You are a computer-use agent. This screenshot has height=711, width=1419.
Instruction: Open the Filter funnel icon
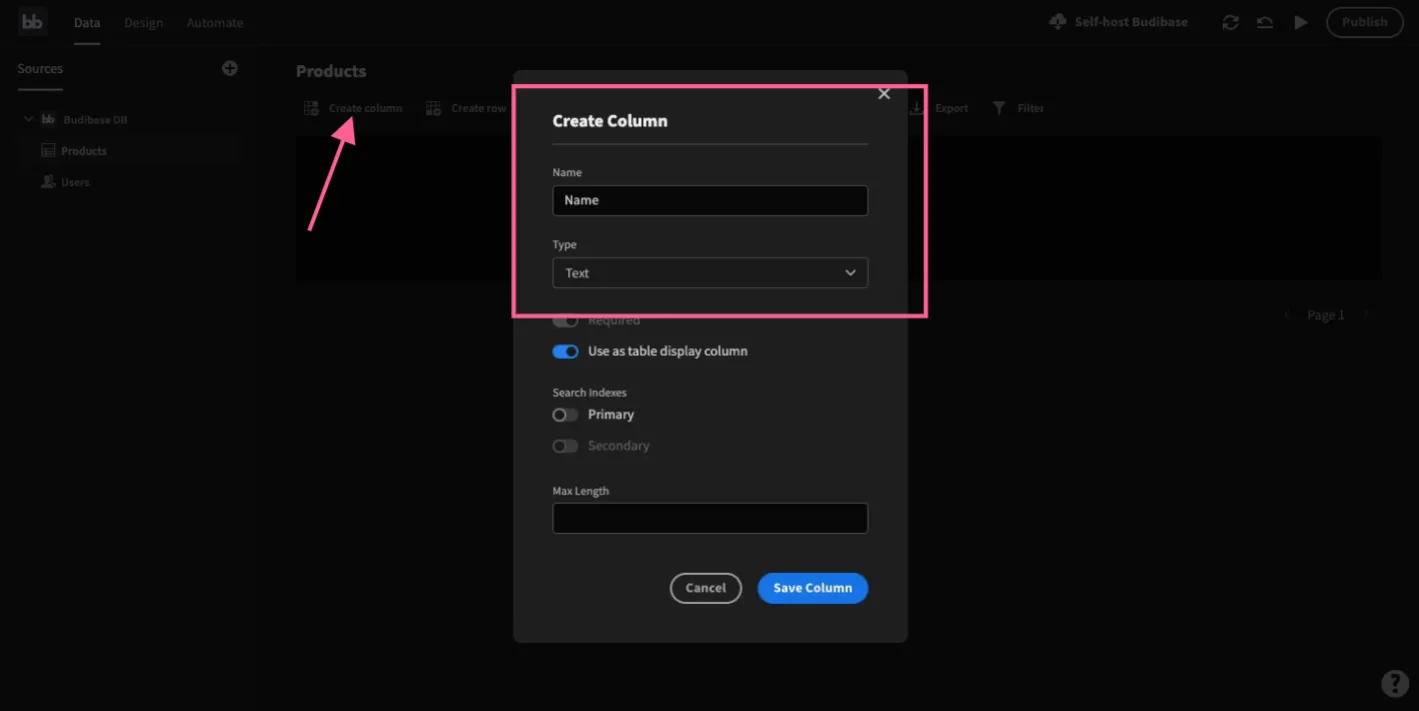[x=999, y=108]
